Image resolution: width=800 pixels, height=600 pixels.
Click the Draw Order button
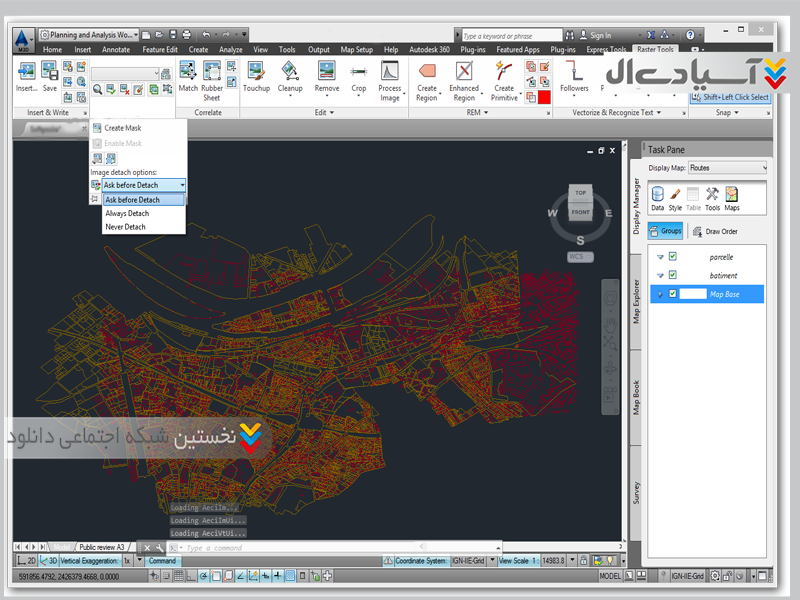click(x=715, y=231)
